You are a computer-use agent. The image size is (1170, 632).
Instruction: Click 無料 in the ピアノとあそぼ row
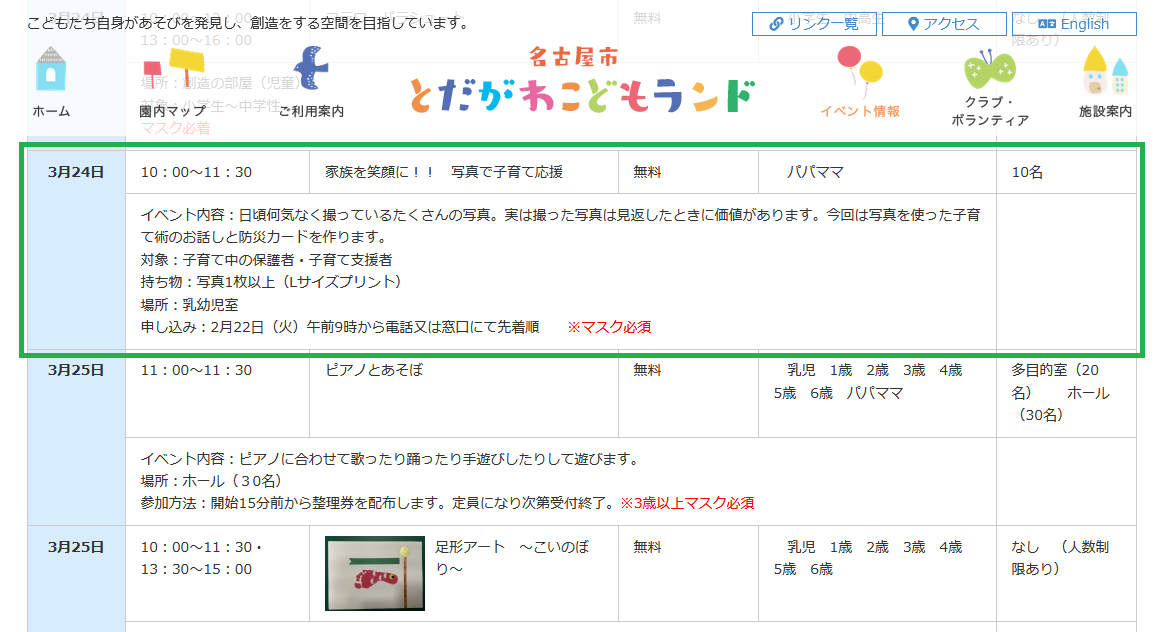pyautogui.click(x=647, y=370)
